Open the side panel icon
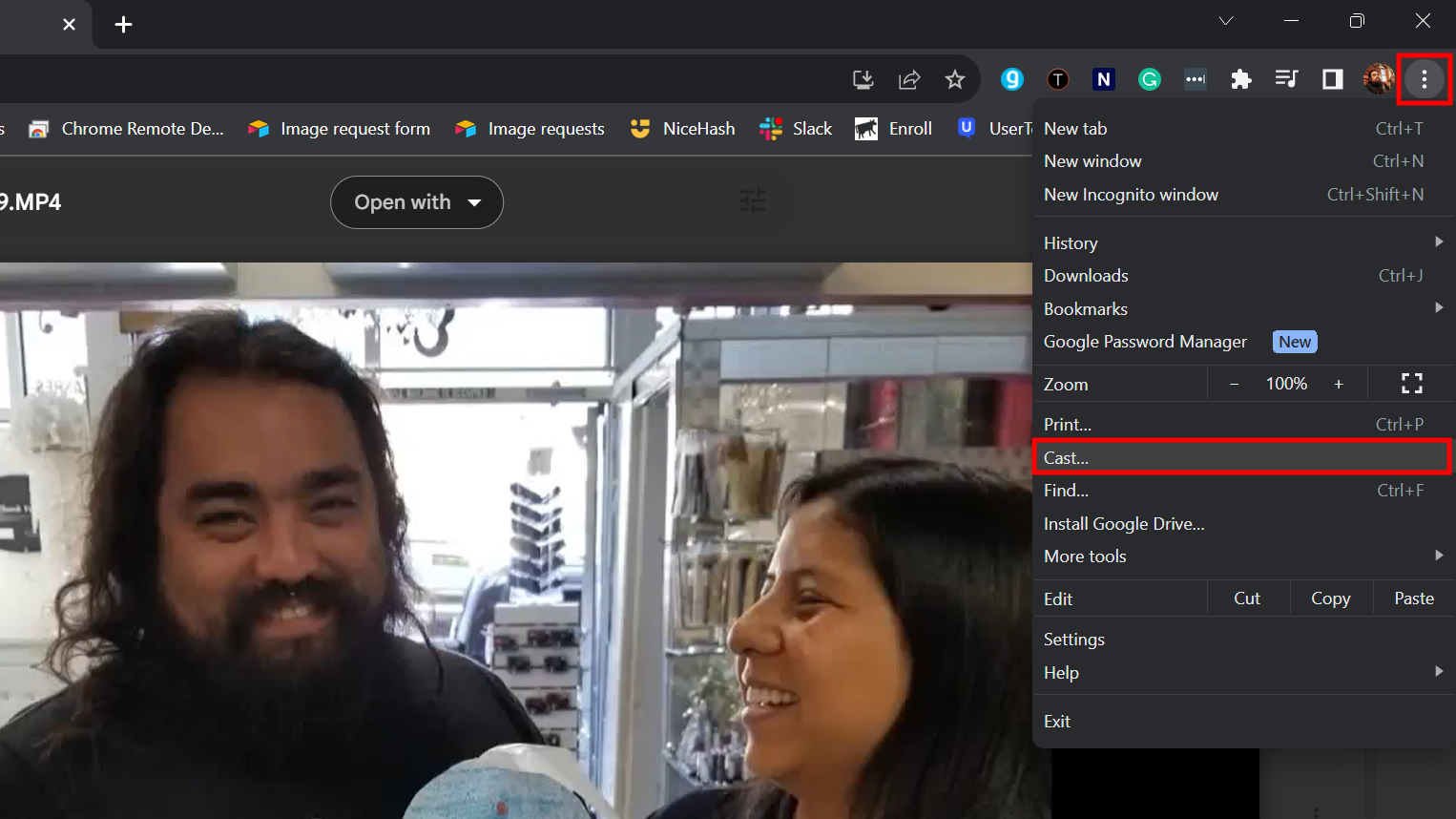 click(x=1332, y=79)
